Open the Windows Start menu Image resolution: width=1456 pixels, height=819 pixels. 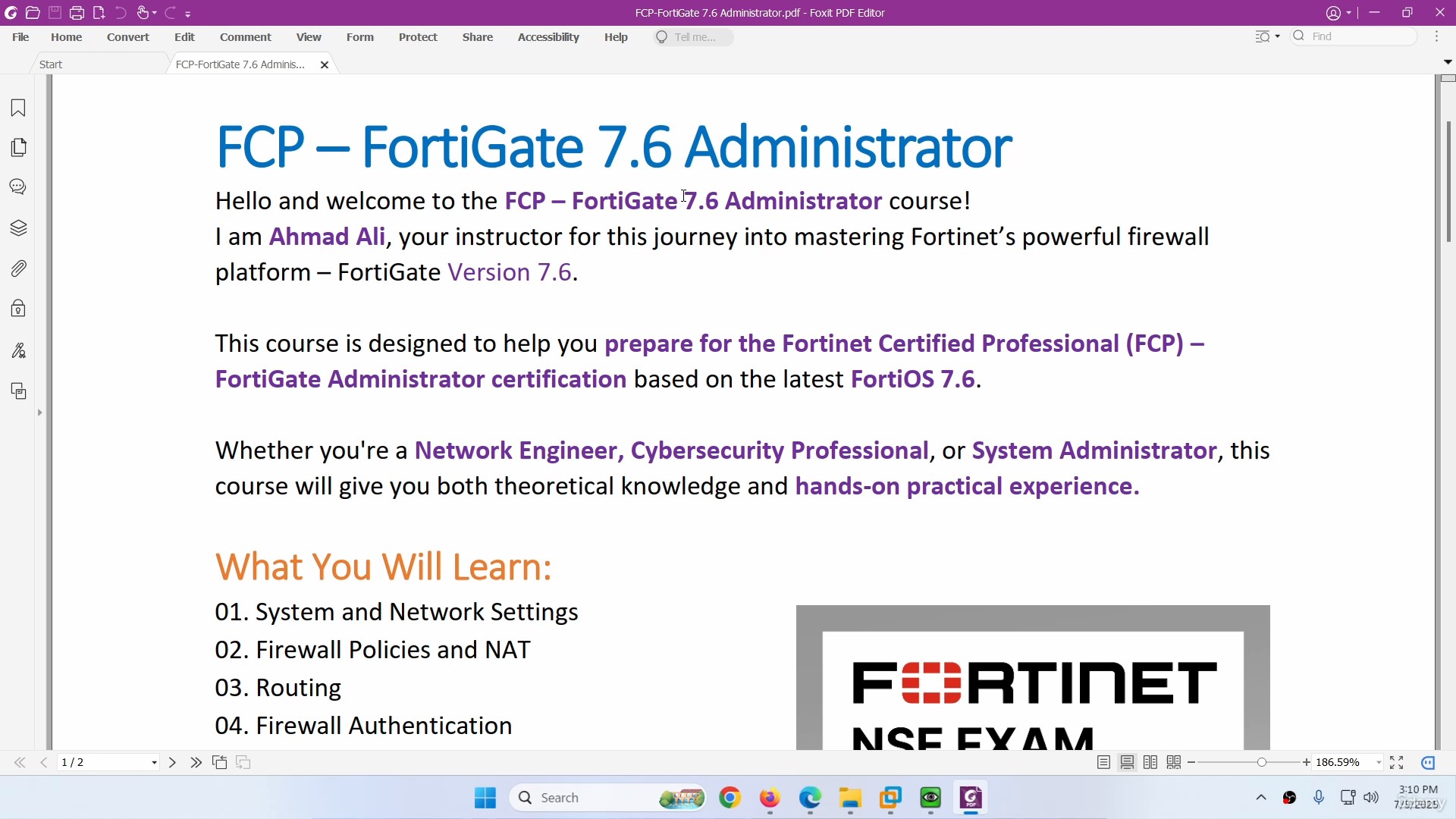485,798
